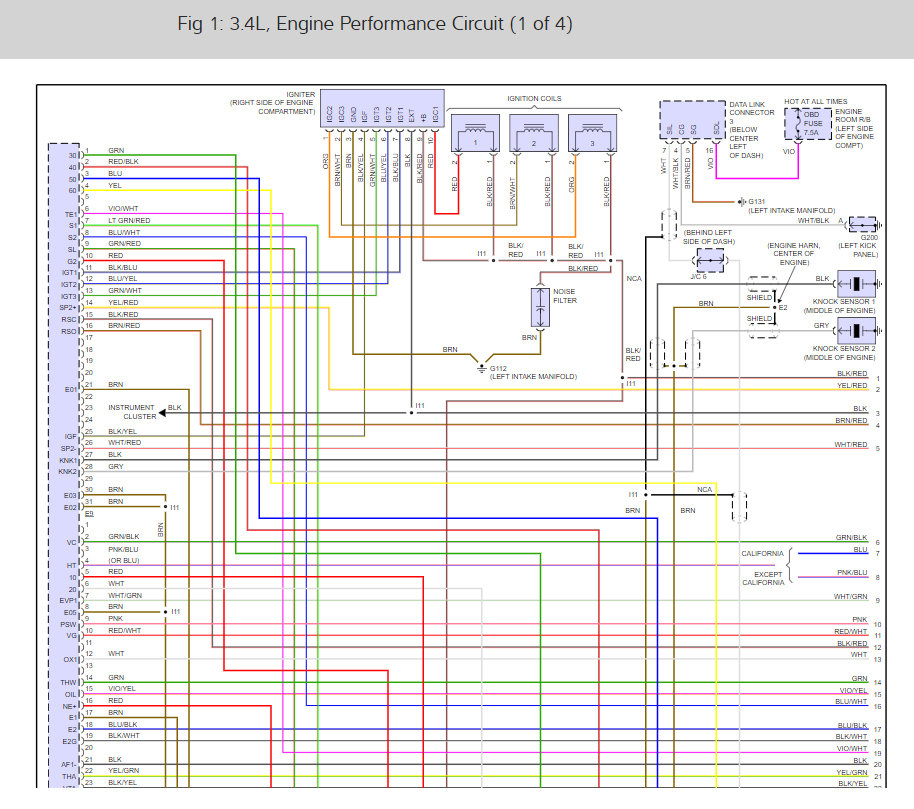Click the 'NOISE FILTER' label

pyautogui.click(x=565, y=296)
